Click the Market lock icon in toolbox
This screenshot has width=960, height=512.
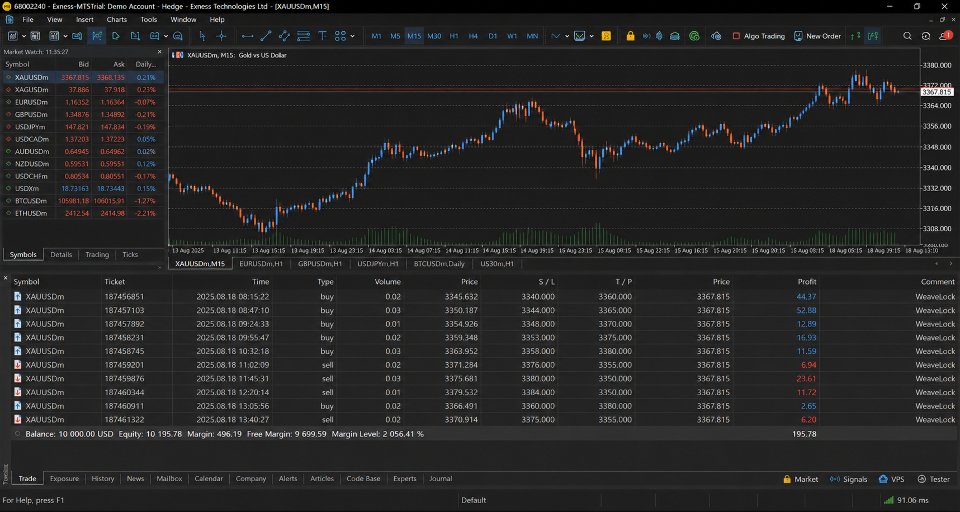point(787,479)
